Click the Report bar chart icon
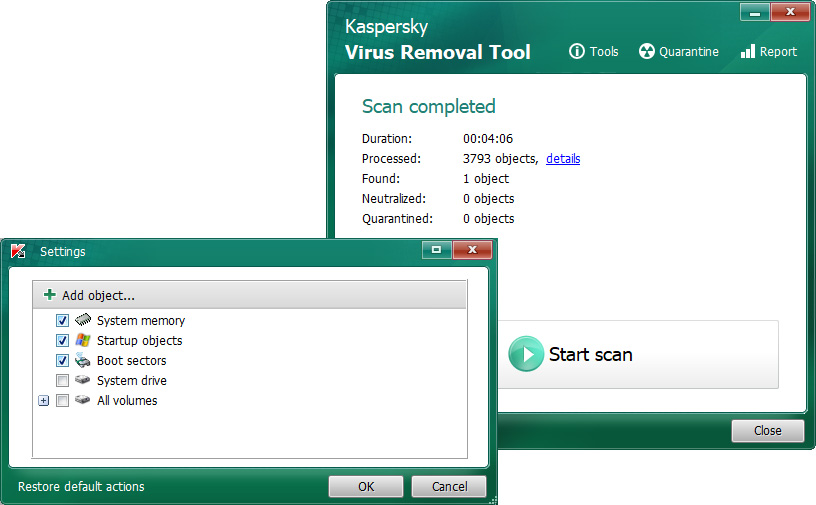The width and height of the screenshot is (816, 505). pyautogui.click(x=748, y=51)
